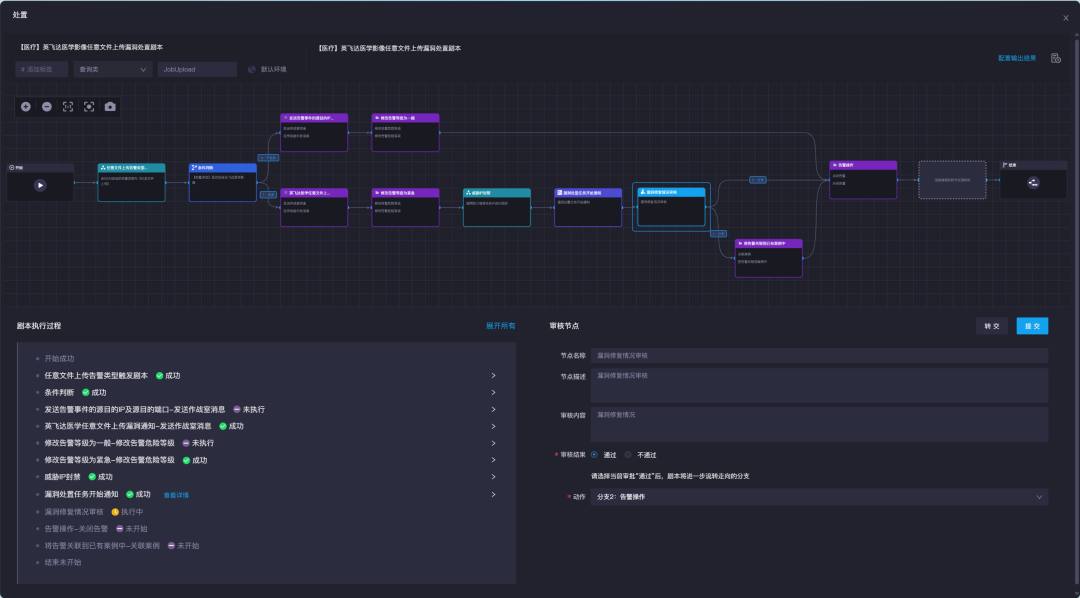Click the 默认环境 globe icon
Screen dimensions: 1080x598
(251, 70)
